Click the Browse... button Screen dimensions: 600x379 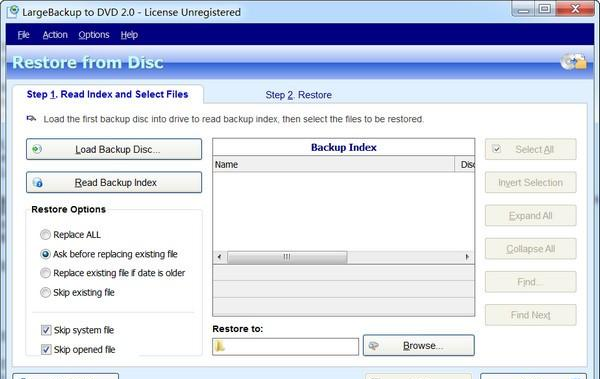pyautogui.click(x=419, y=346)
